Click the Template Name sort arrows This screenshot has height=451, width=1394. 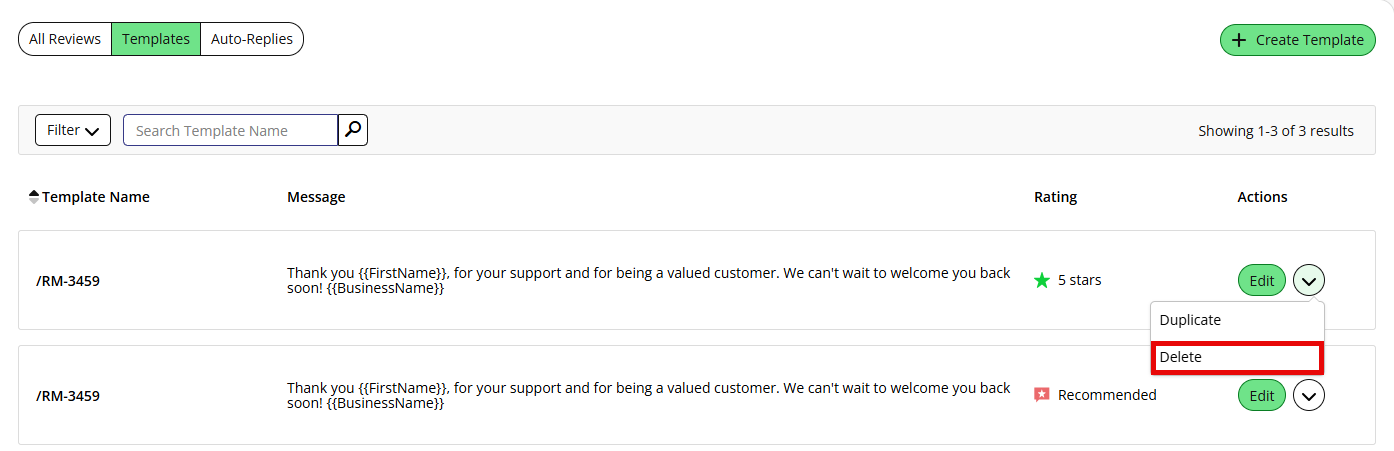click(x=34, y=197)
